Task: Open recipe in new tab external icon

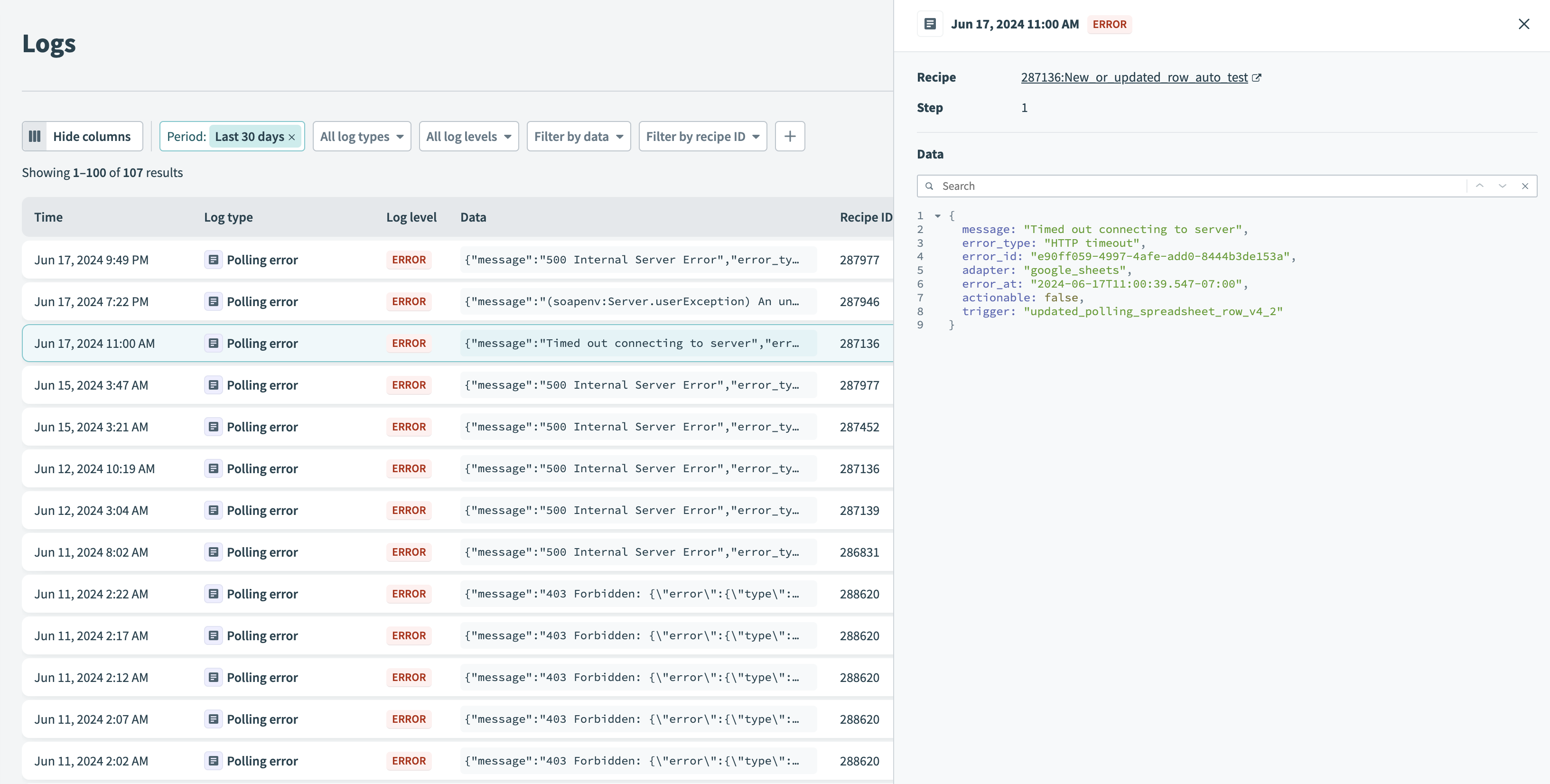Action: (1256, 78)
